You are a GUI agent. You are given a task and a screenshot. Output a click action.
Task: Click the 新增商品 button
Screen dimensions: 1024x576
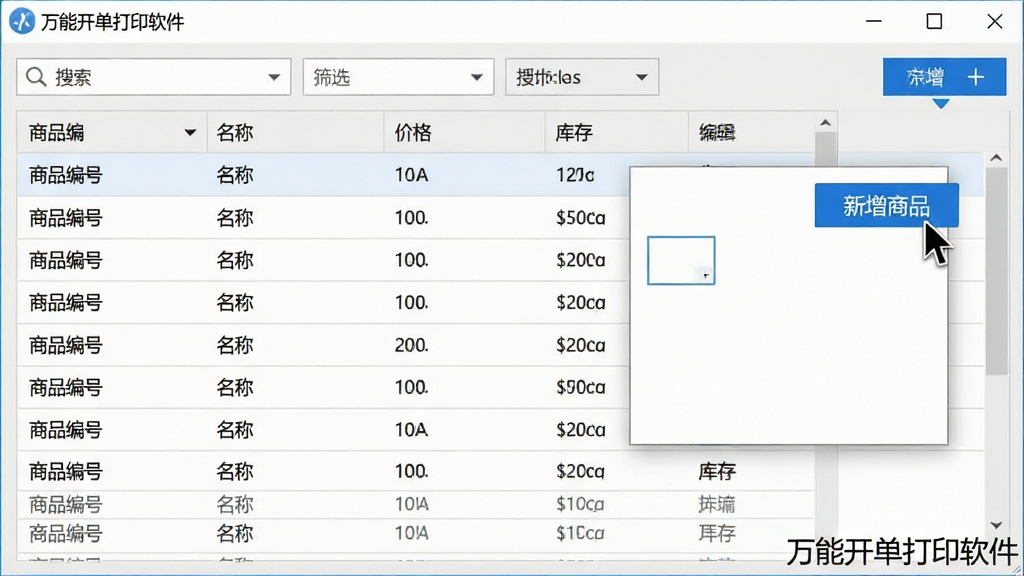pyautogui.click(x=886, y=206)
